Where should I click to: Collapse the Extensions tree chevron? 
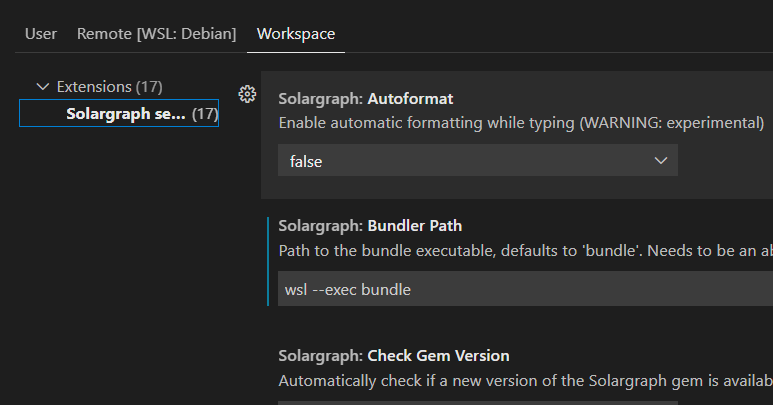42,87
